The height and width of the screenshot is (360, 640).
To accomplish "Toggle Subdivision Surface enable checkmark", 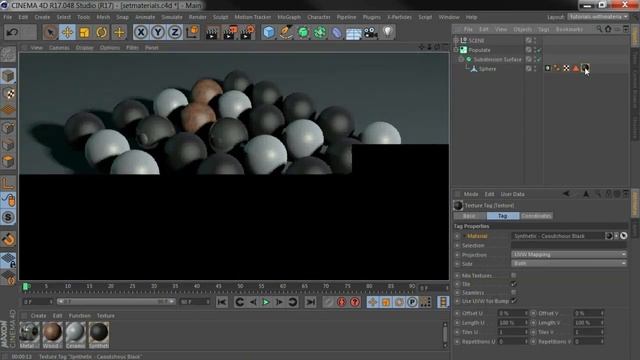I will [539, 59].
